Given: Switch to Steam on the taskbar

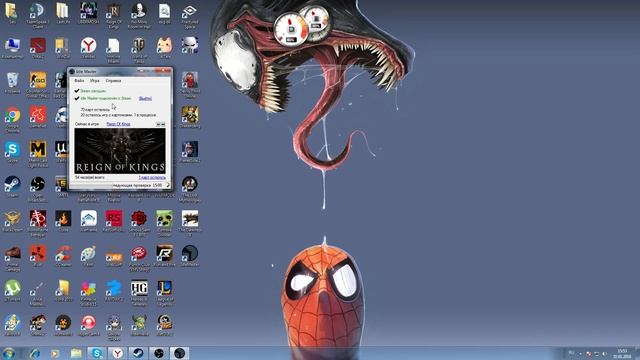Looking at the screenshot, I should tap(138, 353).
